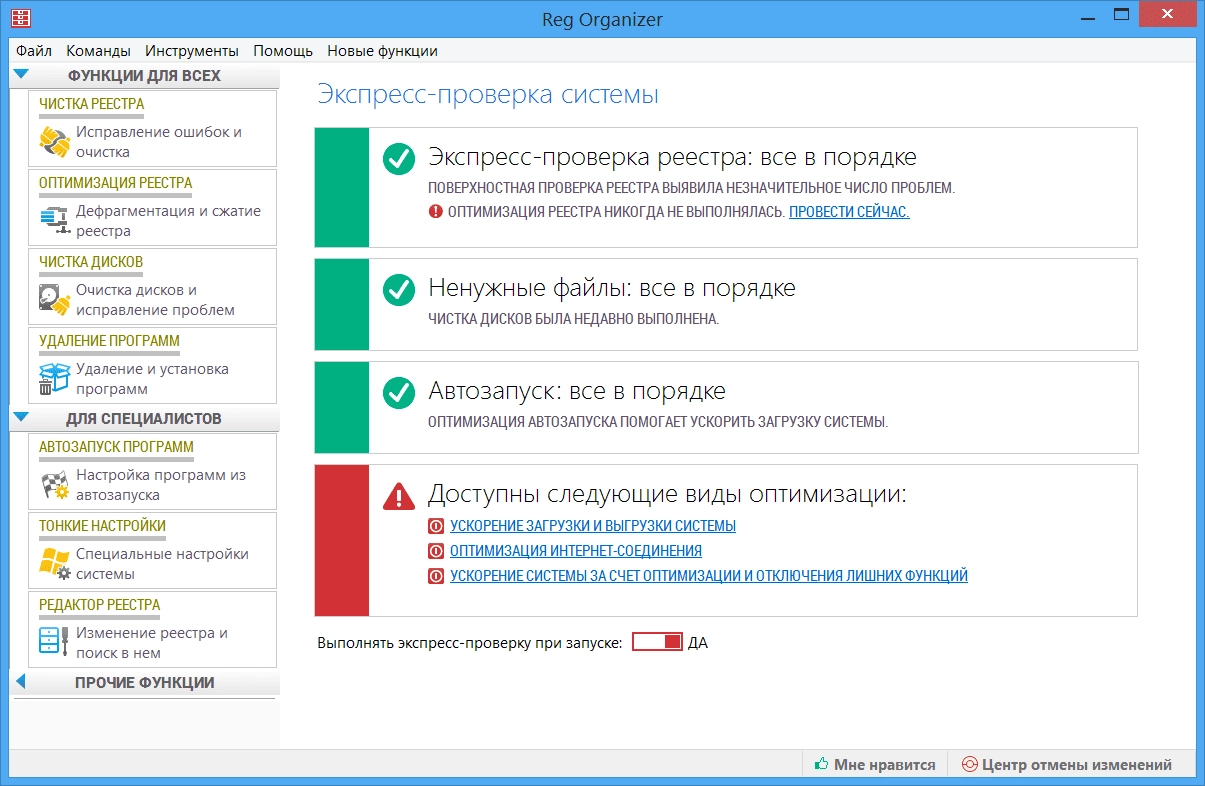
Task: Click the fine tweaks Windows gear icon
Action: point(54,564)
